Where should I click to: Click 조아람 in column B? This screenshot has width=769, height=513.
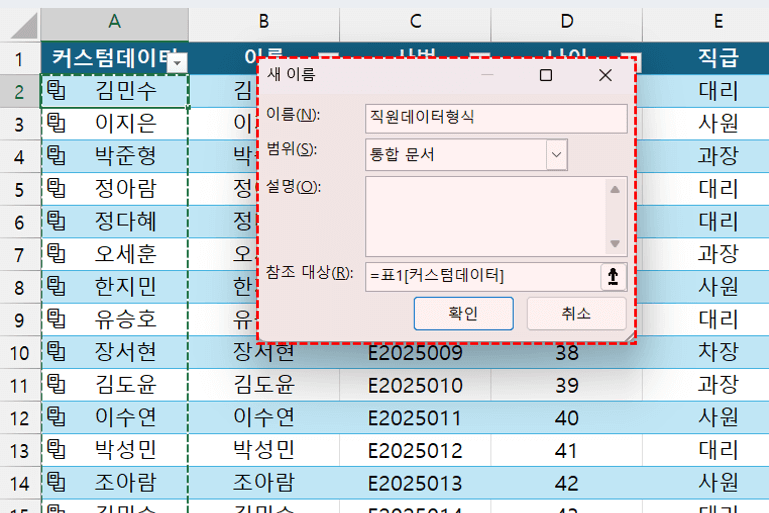pyautogui.click(x=264, y=483)
